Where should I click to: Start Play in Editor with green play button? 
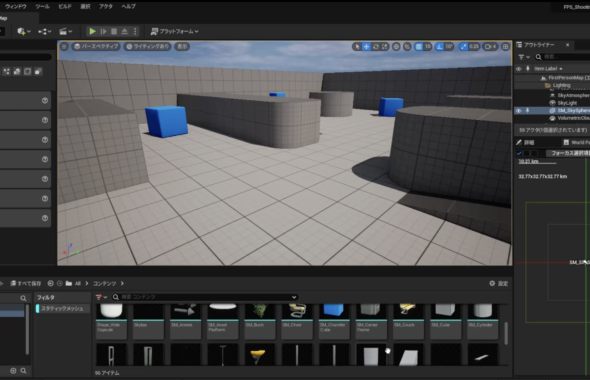pos(92,32)
